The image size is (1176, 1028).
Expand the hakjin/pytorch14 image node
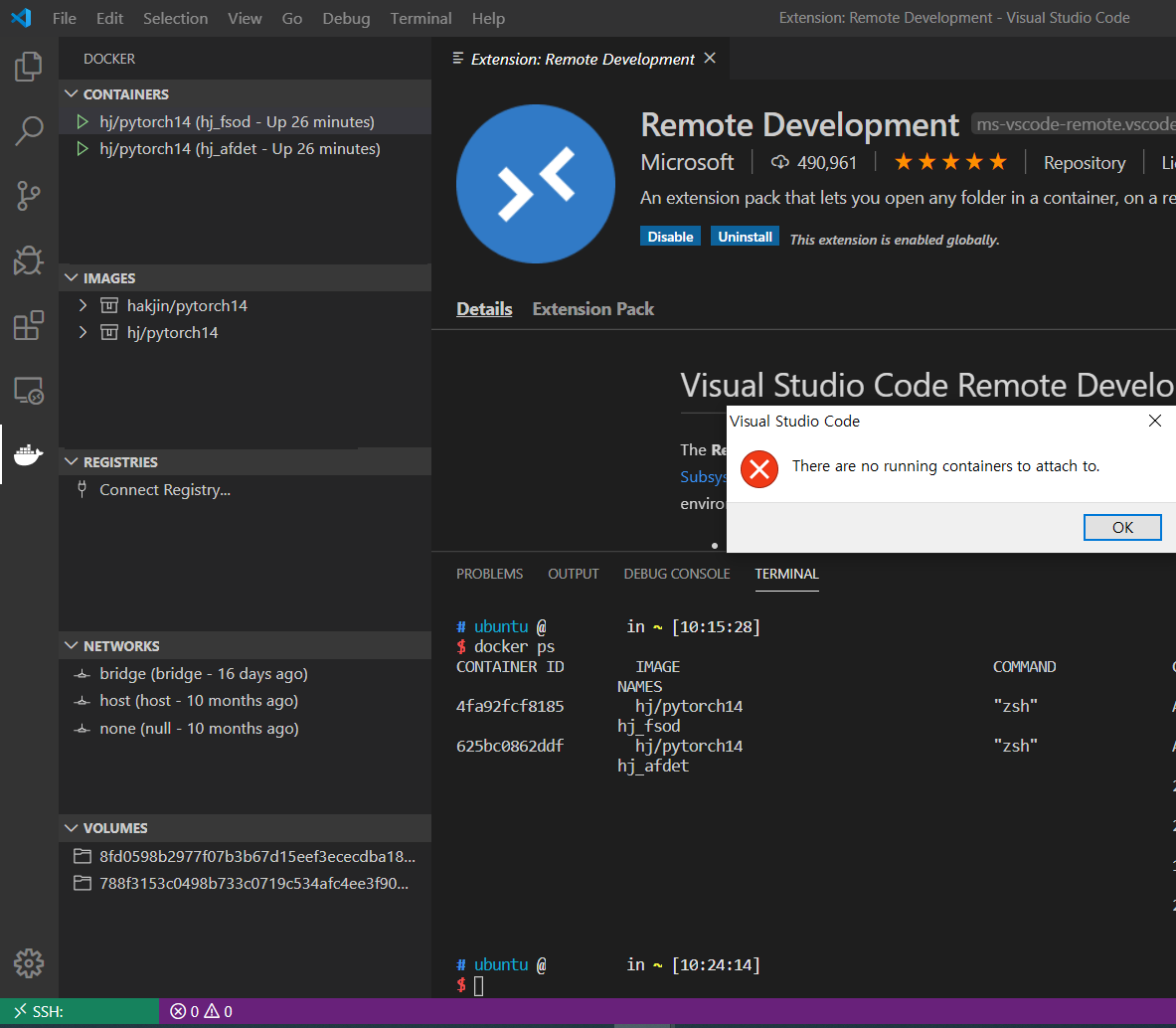(x=83, y=305)
